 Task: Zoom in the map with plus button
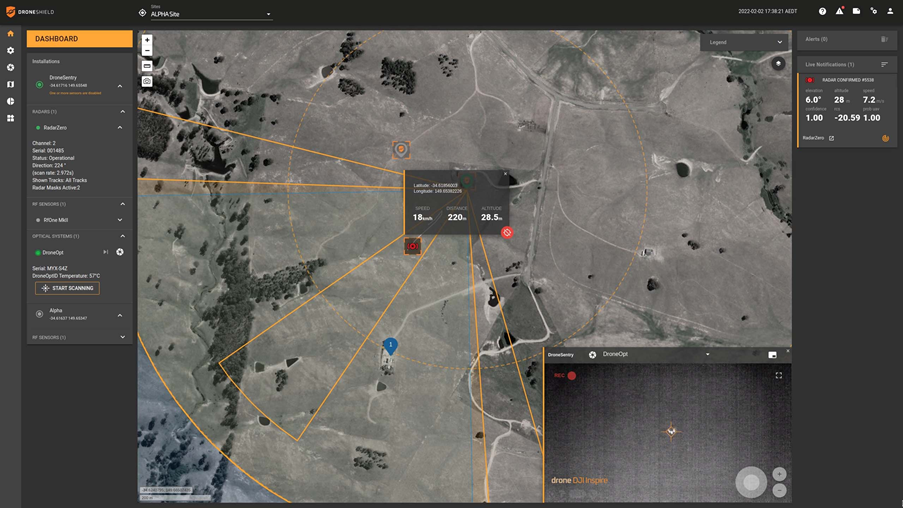(147, 40)
